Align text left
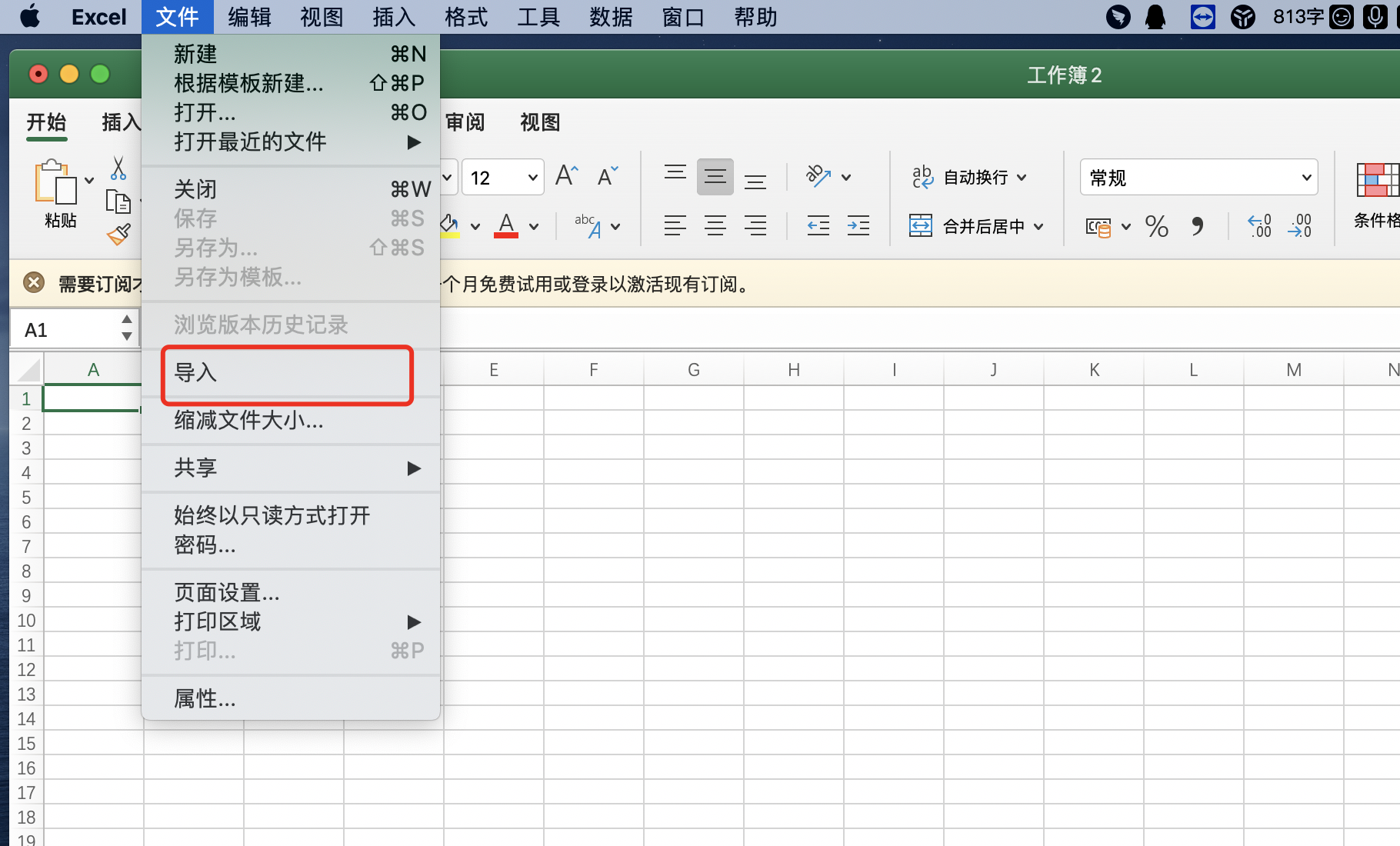The height and width of the screenshot is (846, 1400). click(675, 226)
